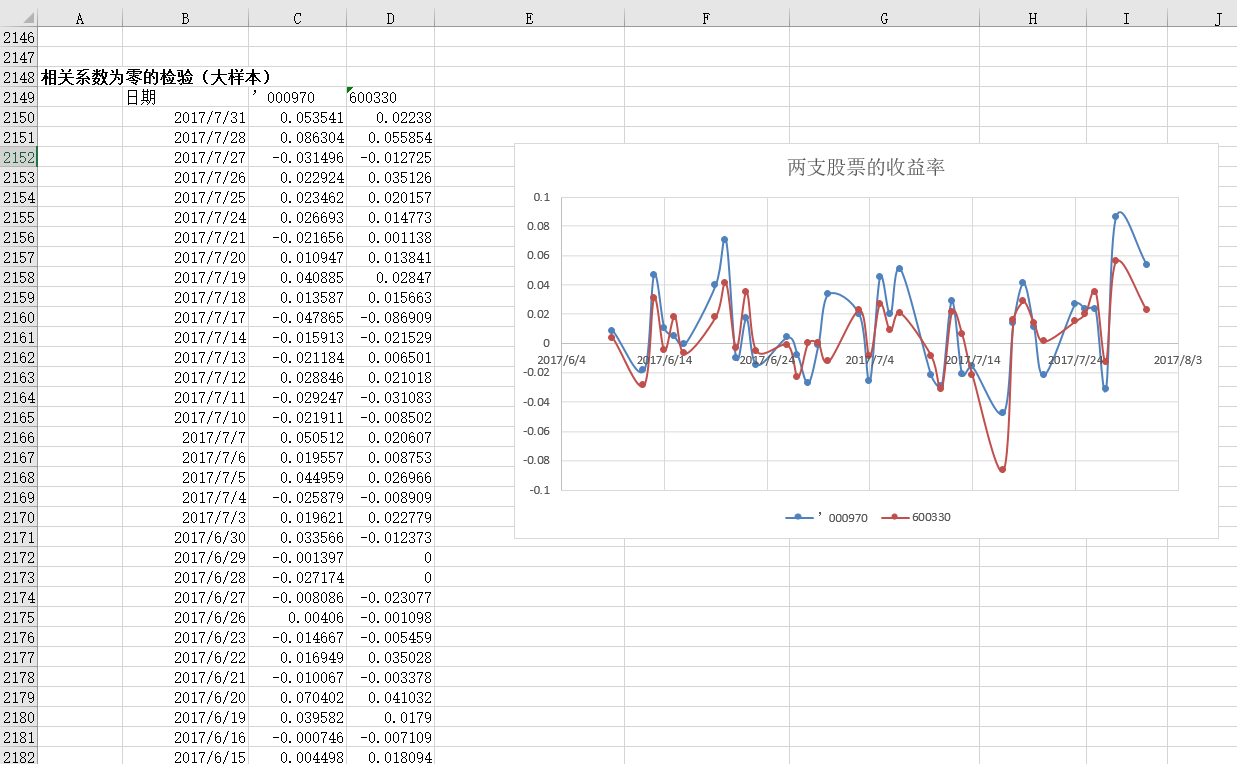The image size is (1237, 764).
Task: Click date cell 2017/7/31
Action: [x=186, y=117]
